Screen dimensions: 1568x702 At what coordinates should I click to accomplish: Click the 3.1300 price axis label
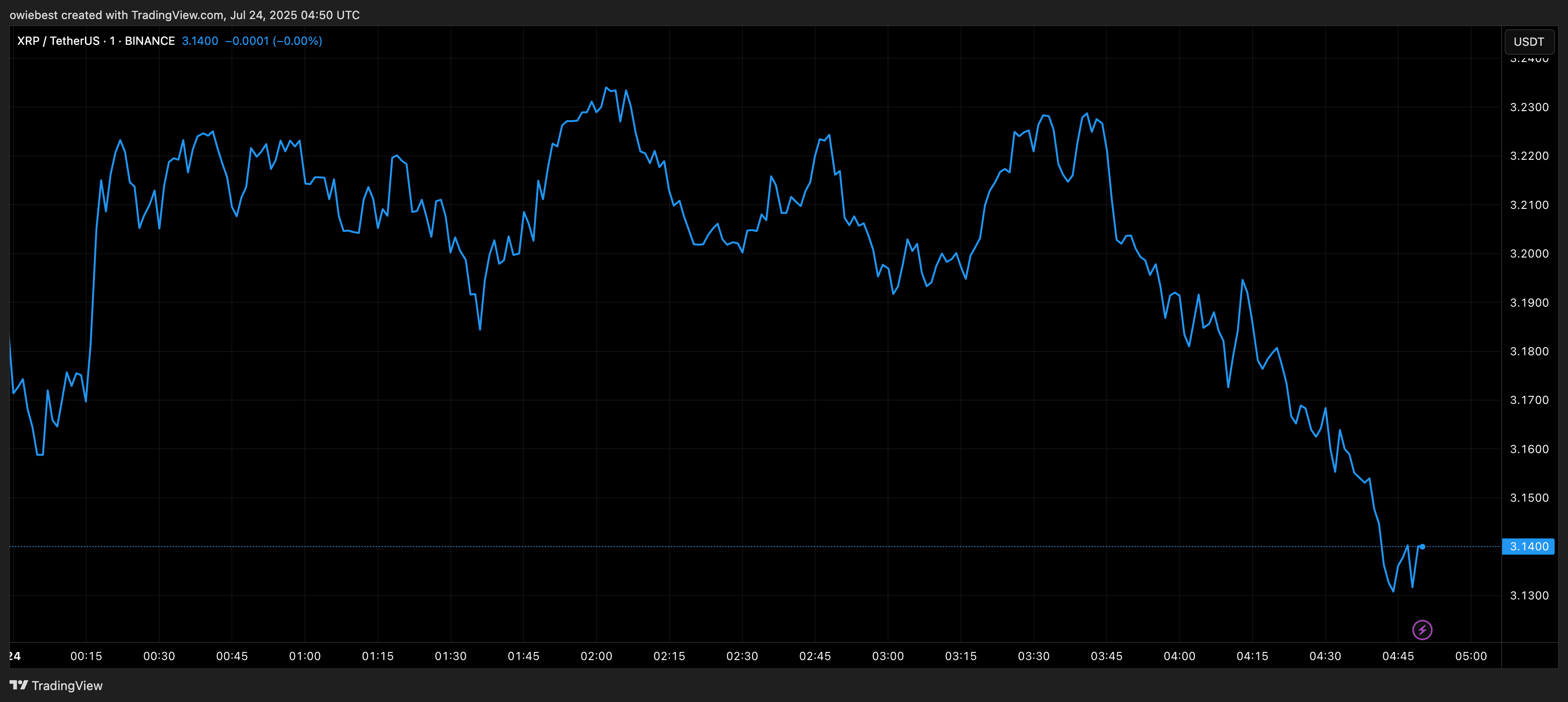pos(1529,595)
